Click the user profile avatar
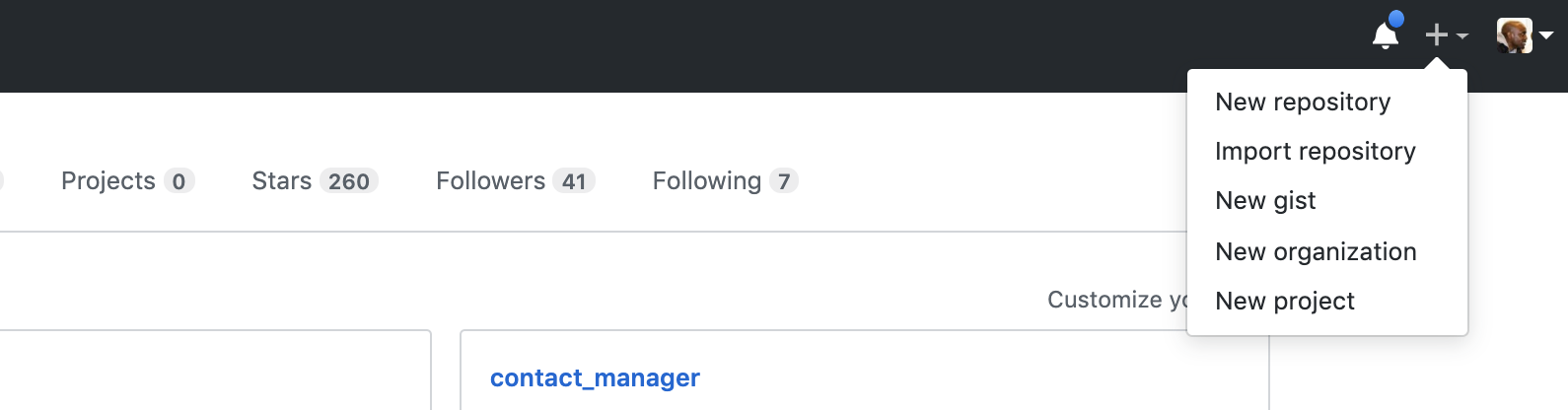The height and width of the screenshot is (410, 1568). [x=1514, y=35]
